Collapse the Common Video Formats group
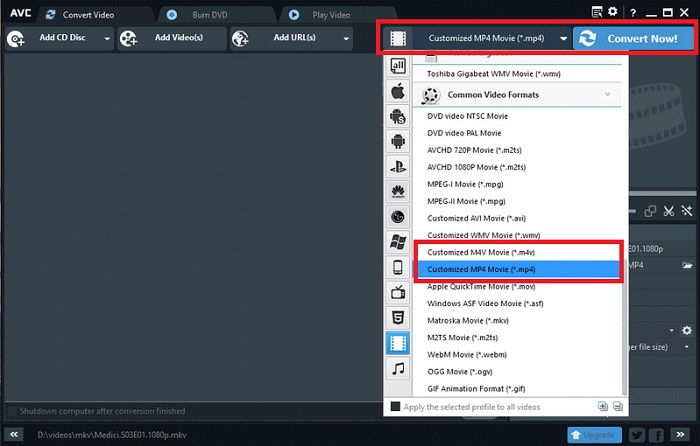The height and width of the screenshot is (446, 700). [x=607, y=94]
